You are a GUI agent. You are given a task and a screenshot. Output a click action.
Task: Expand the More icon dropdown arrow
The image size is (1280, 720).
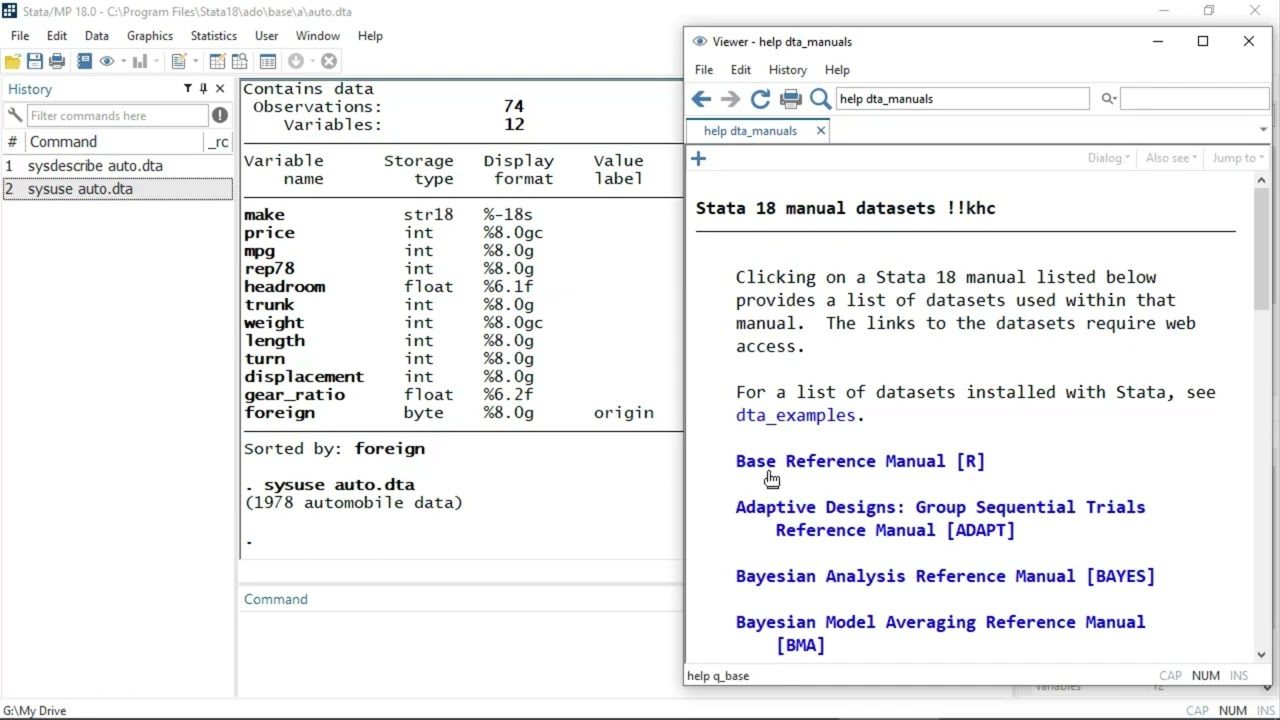(312, 61)
